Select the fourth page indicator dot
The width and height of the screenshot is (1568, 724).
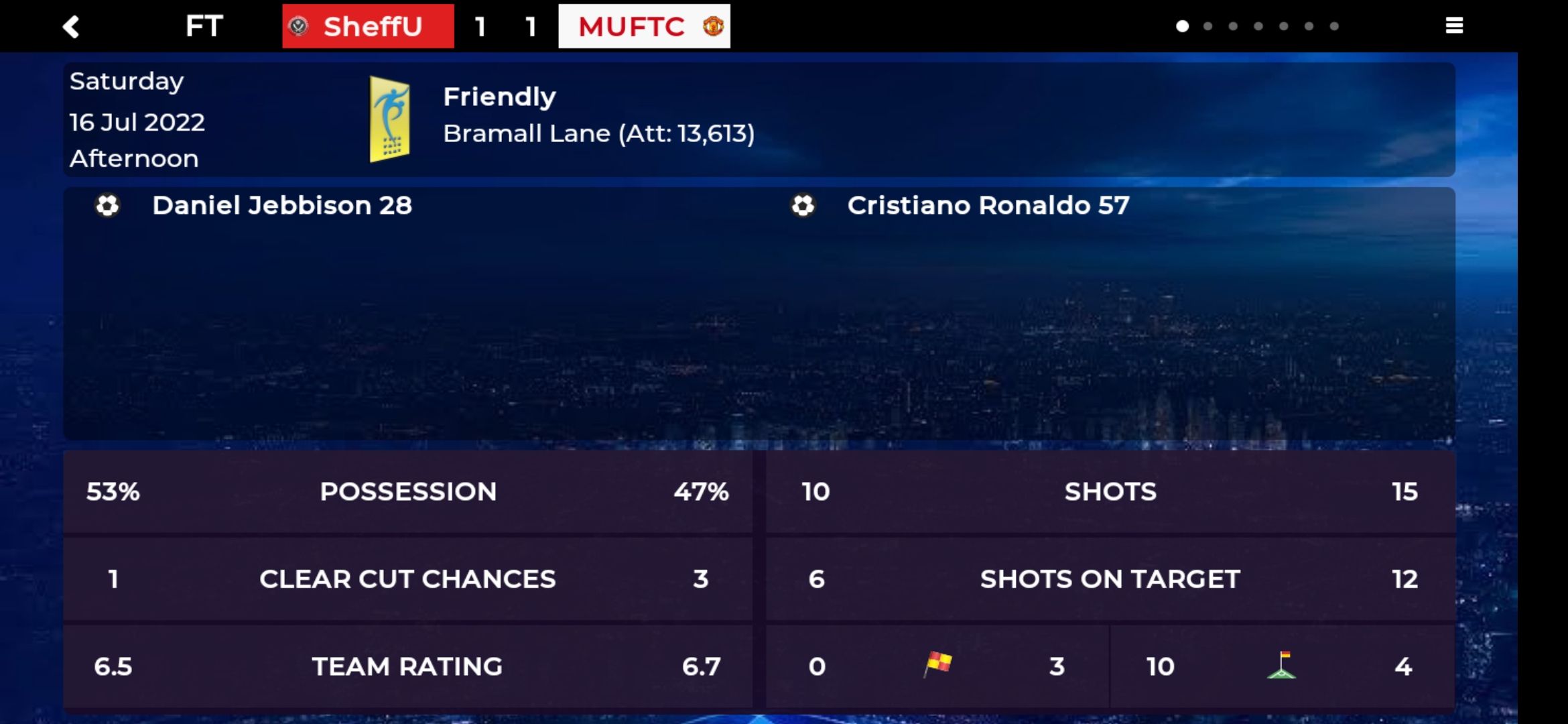pyautogui.click(x=1258, y=26)
